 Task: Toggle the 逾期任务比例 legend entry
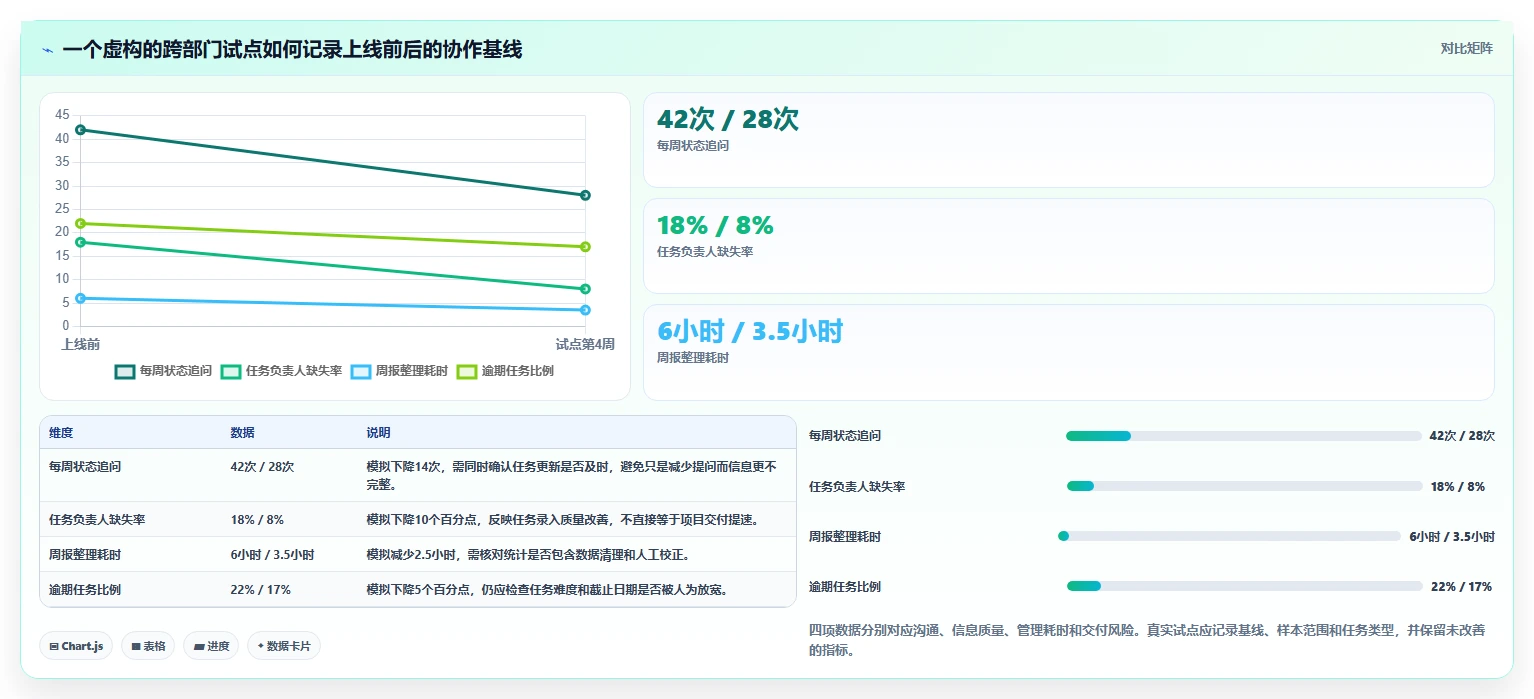pyautogui.click(x=505, y=371)
